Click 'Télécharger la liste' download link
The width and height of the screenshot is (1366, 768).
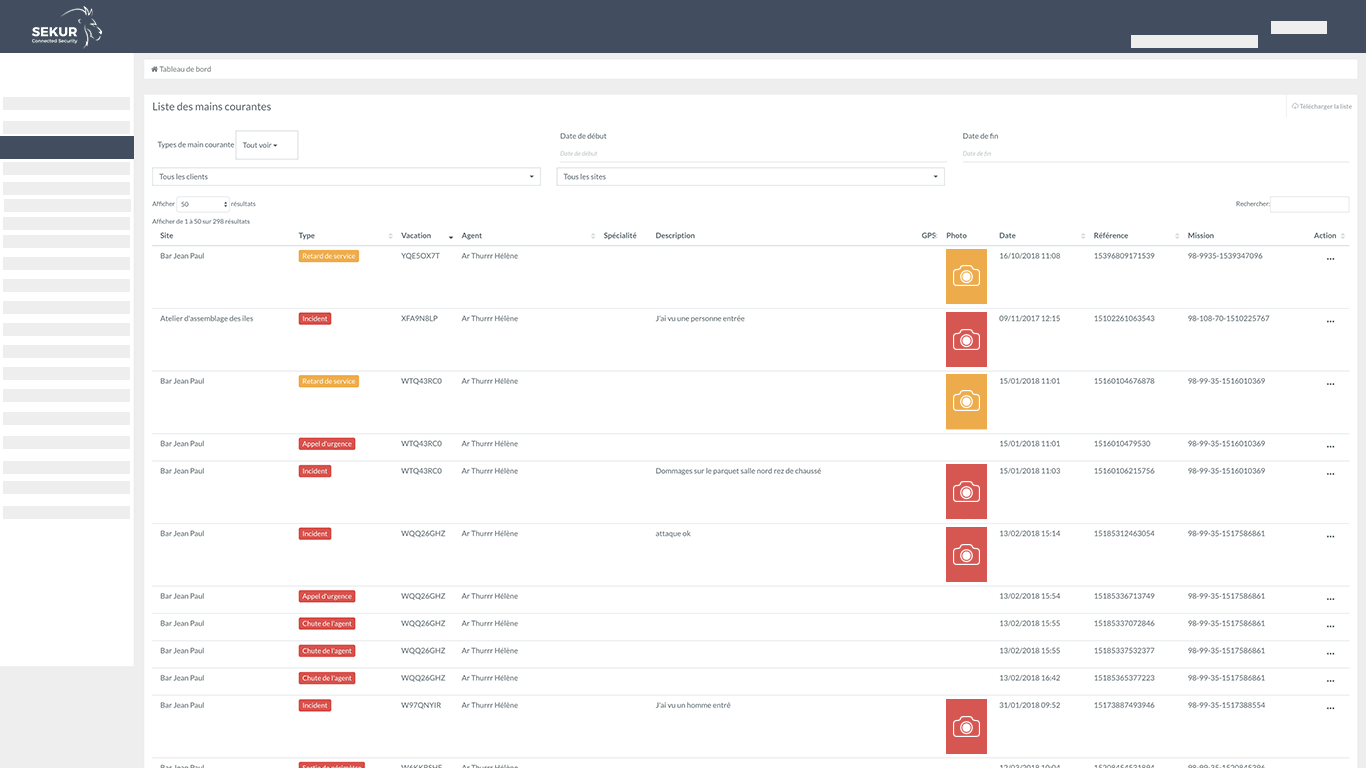click(1321, 106)
